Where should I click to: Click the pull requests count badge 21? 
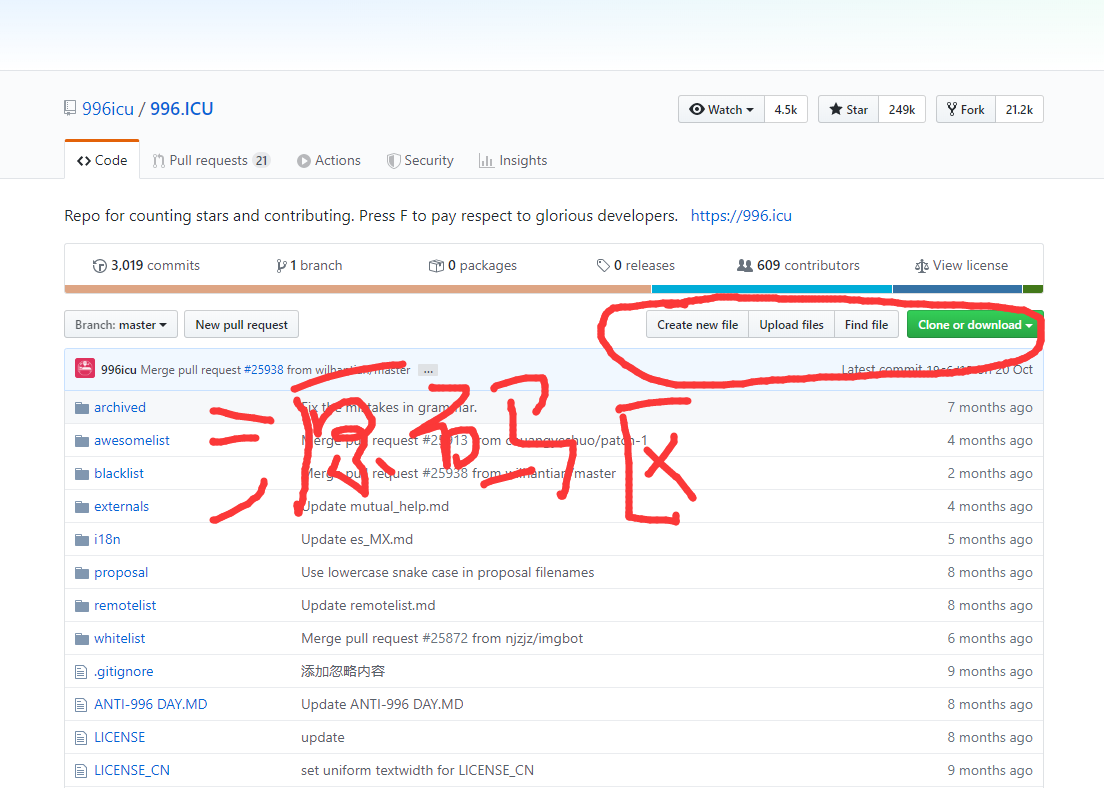(261, 161)
